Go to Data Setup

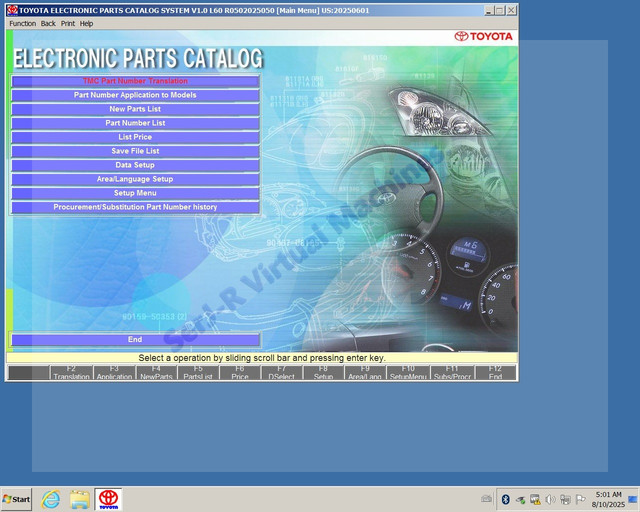coord(135,165)
